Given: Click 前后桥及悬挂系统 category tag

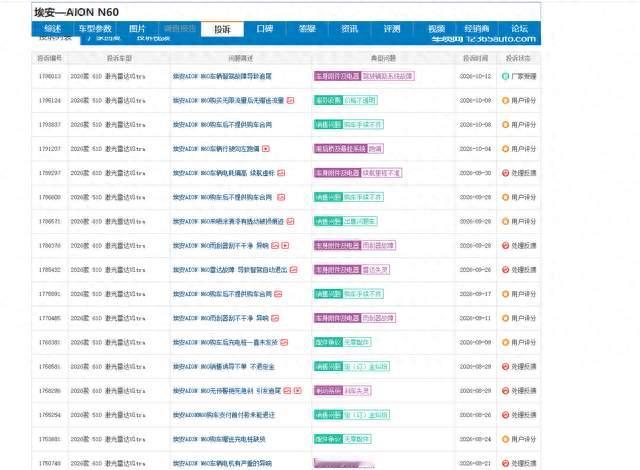Looking at the screenshot, I should click(340, 149).
